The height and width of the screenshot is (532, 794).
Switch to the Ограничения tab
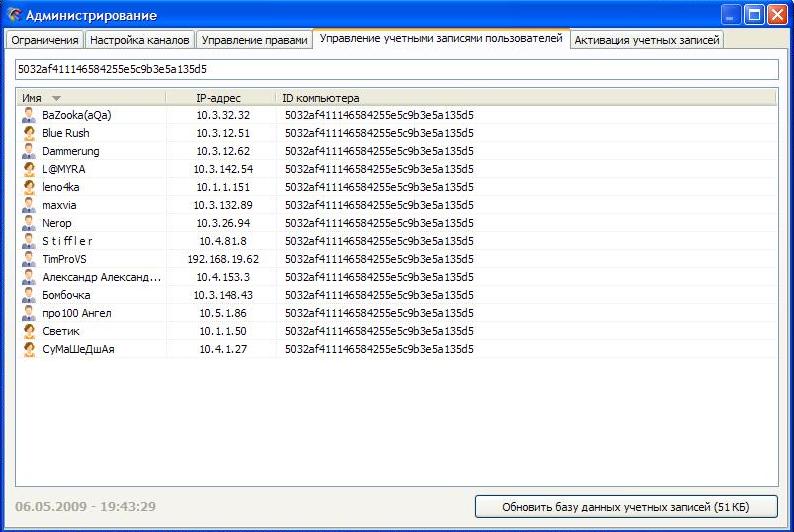click(x=44, y=40)
